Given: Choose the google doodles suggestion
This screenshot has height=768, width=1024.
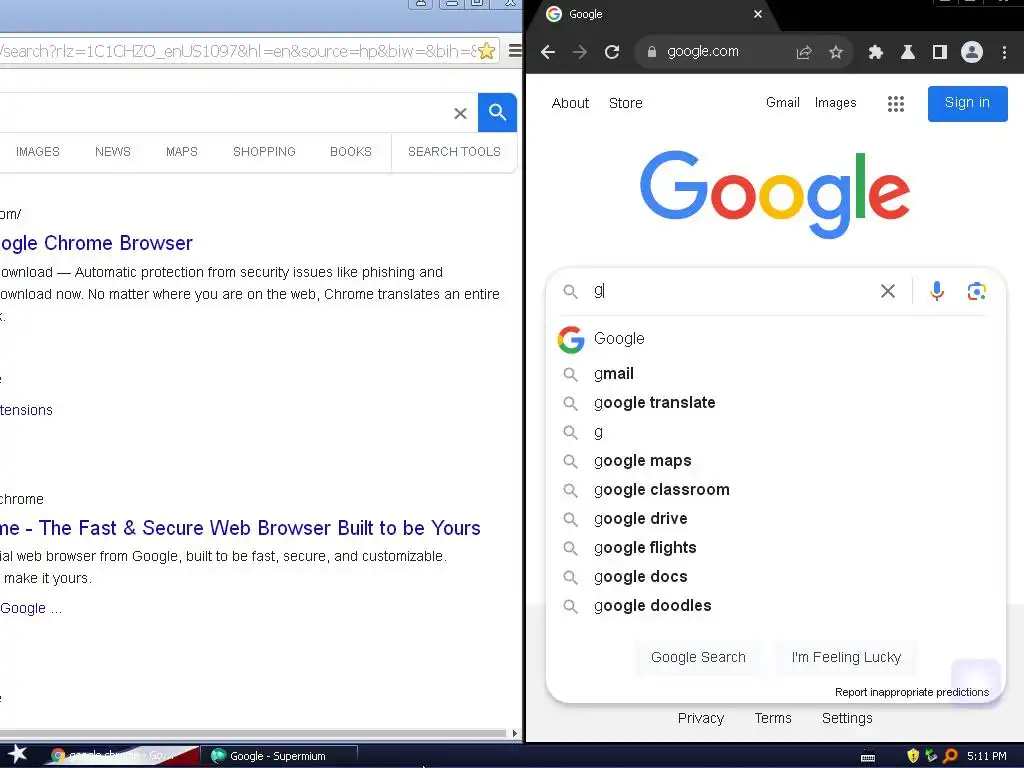Looking at the screenshot, I should [775, 606].
